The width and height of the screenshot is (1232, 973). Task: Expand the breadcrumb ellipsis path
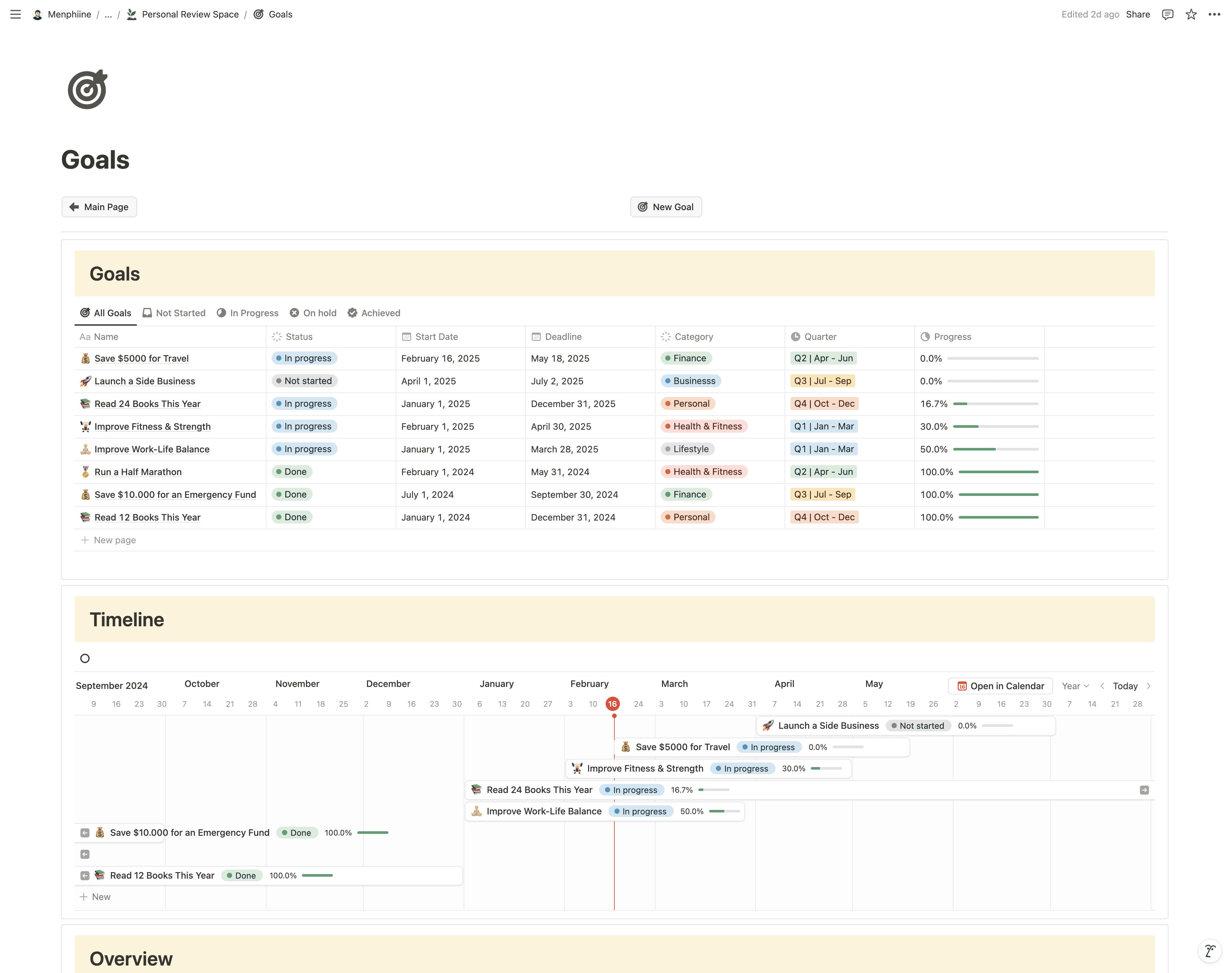108,14
